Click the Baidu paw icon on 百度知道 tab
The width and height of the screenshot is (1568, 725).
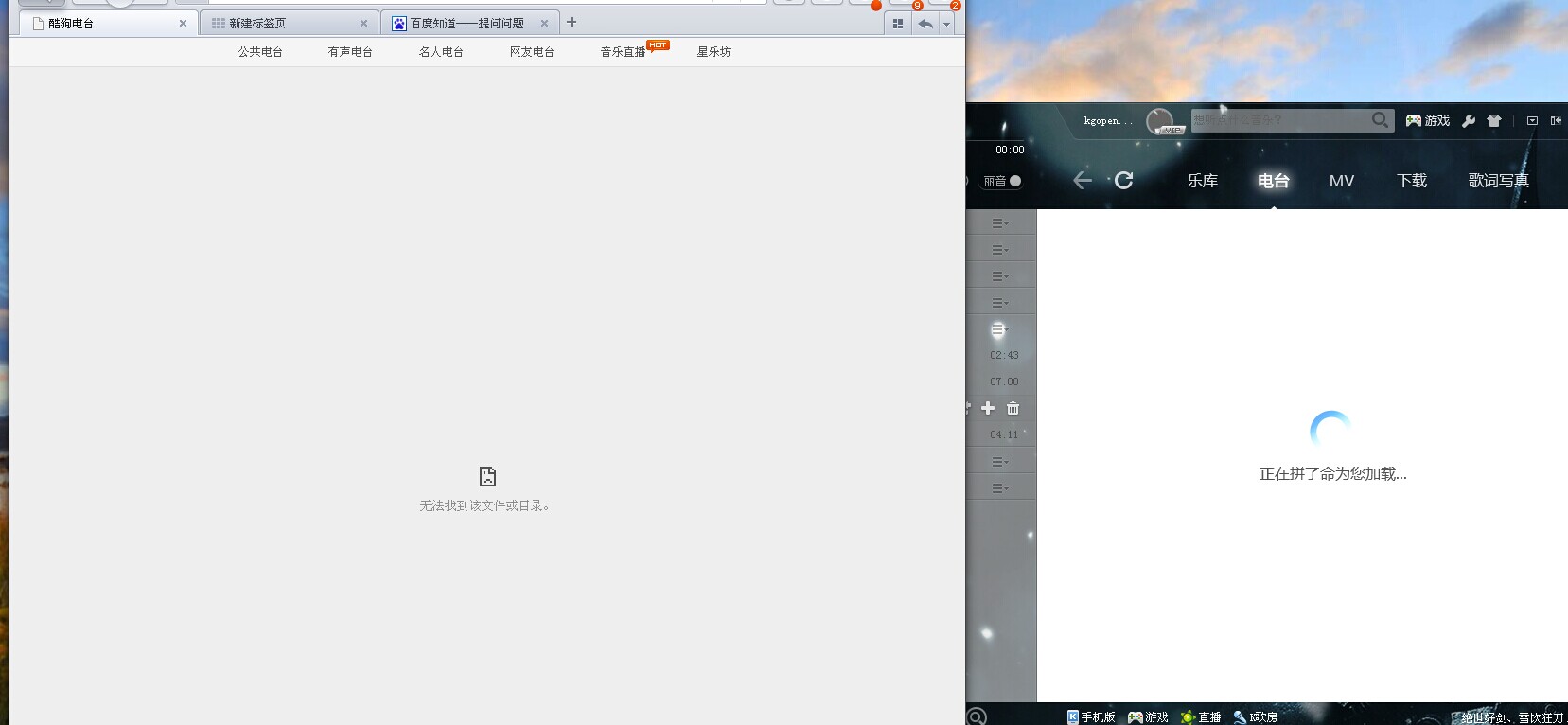pyautogui.click(x=399, y=24)
